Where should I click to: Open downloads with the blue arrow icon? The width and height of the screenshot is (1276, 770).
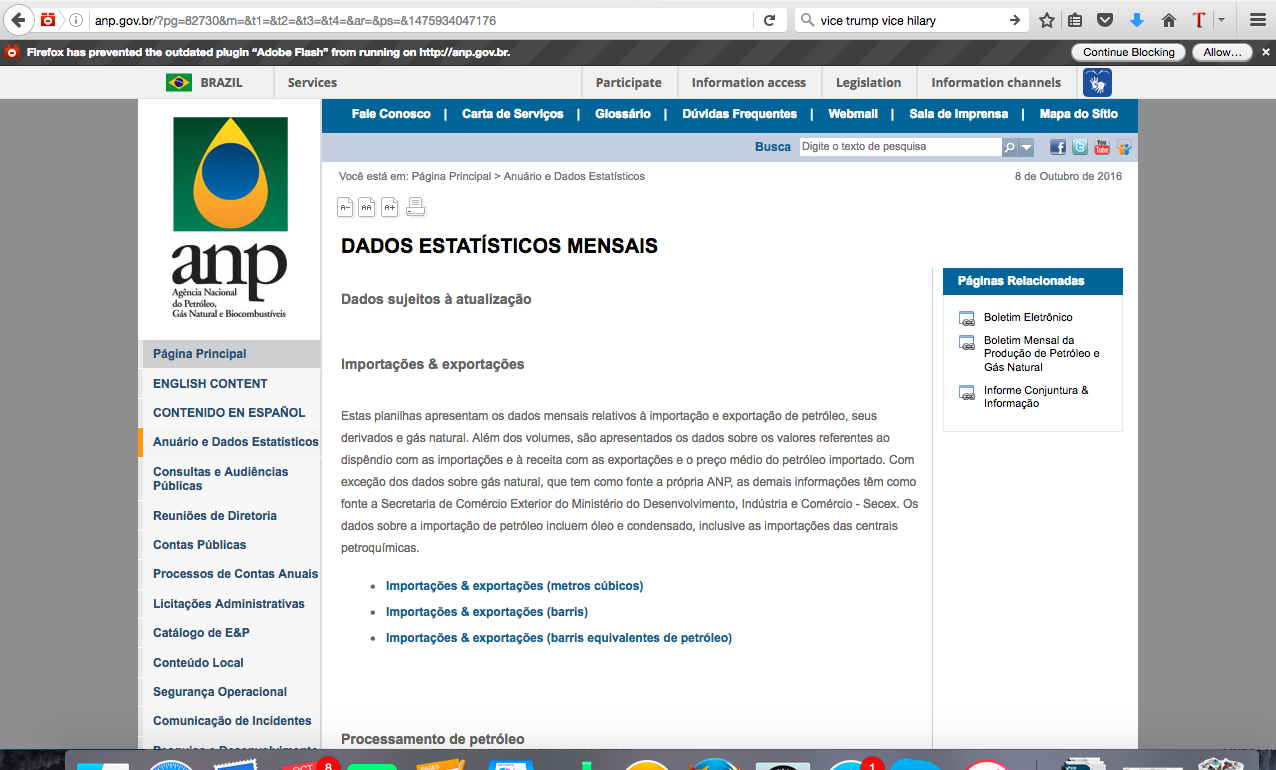(1137, 20)
